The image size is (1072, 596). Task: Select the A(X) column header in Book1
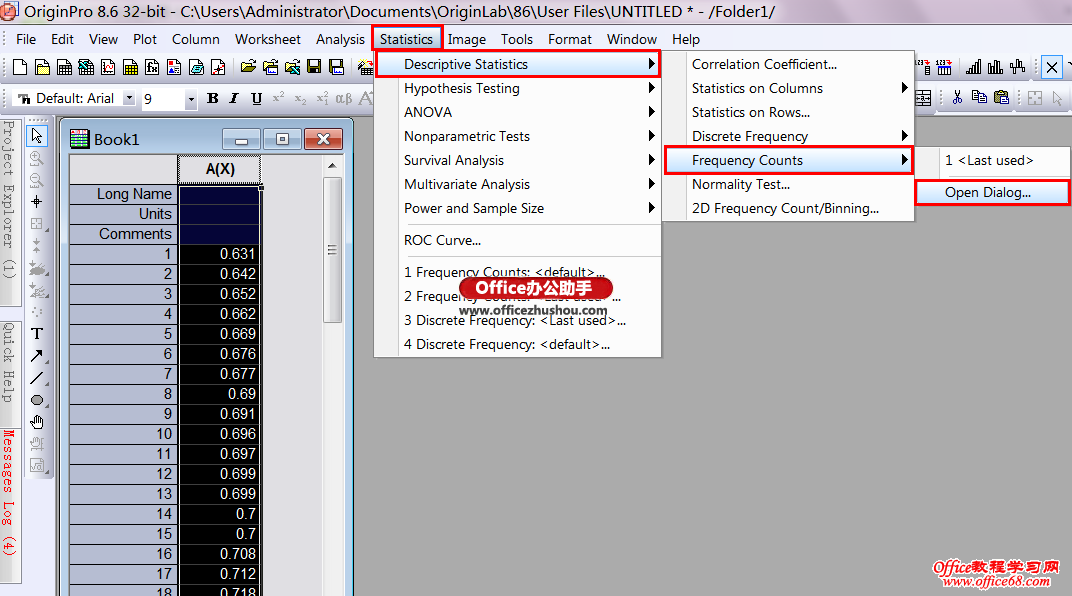(x=219, y=169)
